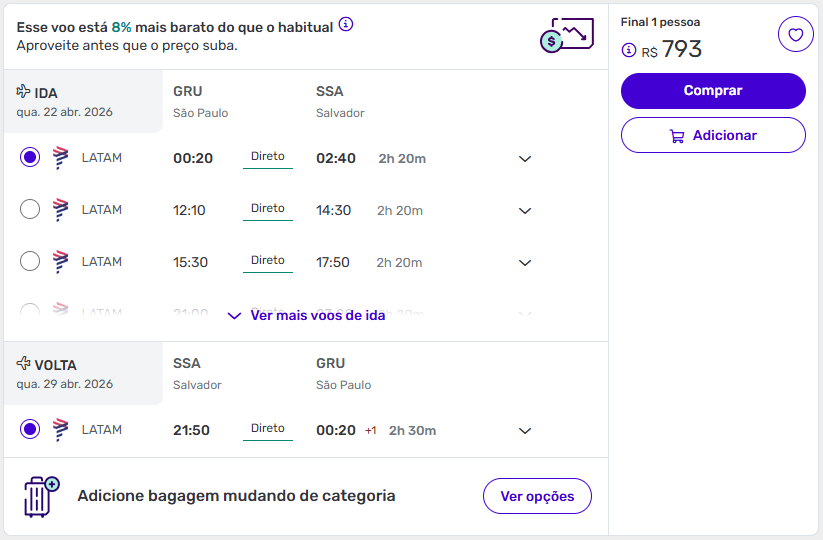This screenshot has height=540, width=823.
Task: Expand the 21:50 return flight details
Action: 525,431
